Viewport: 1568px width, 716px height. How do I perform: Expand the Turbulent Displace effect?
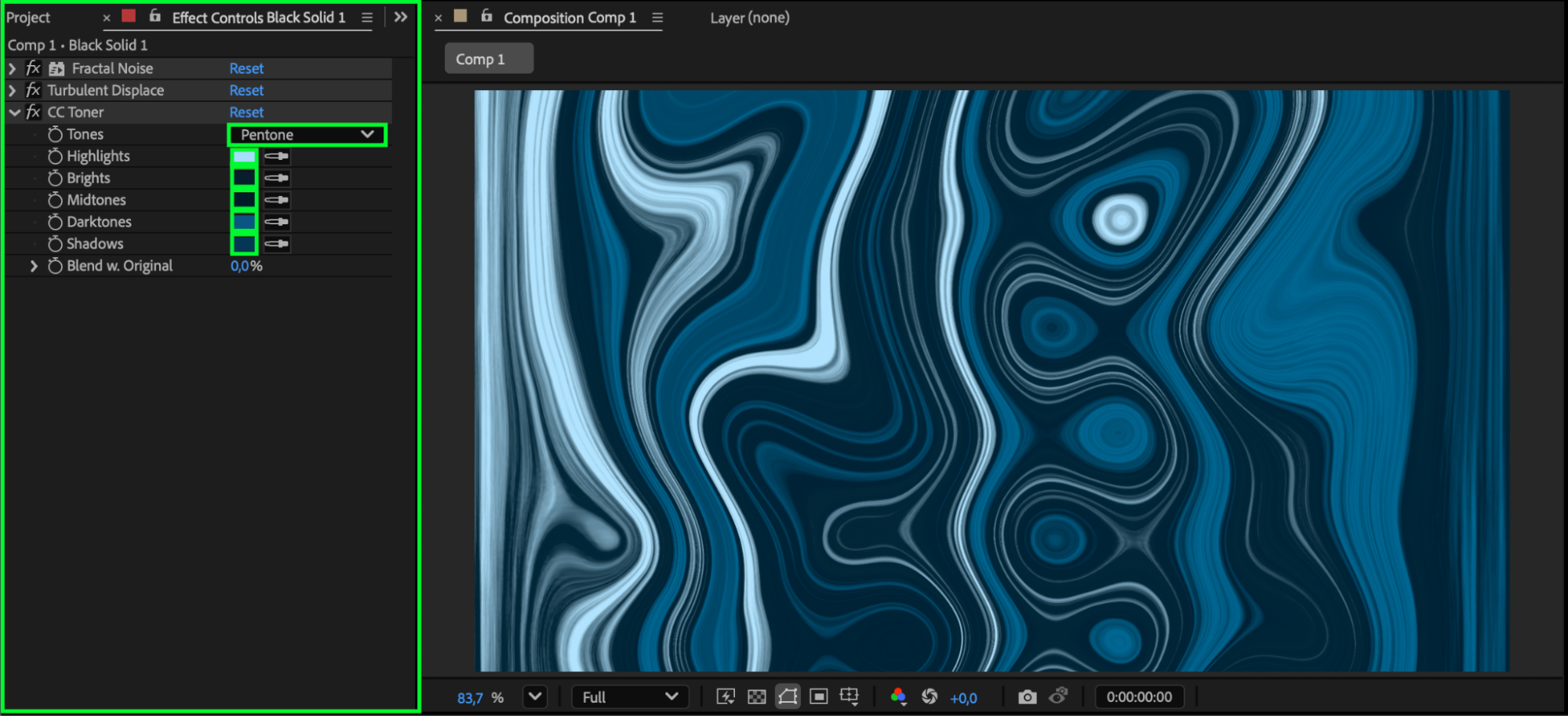click(13, 90)
